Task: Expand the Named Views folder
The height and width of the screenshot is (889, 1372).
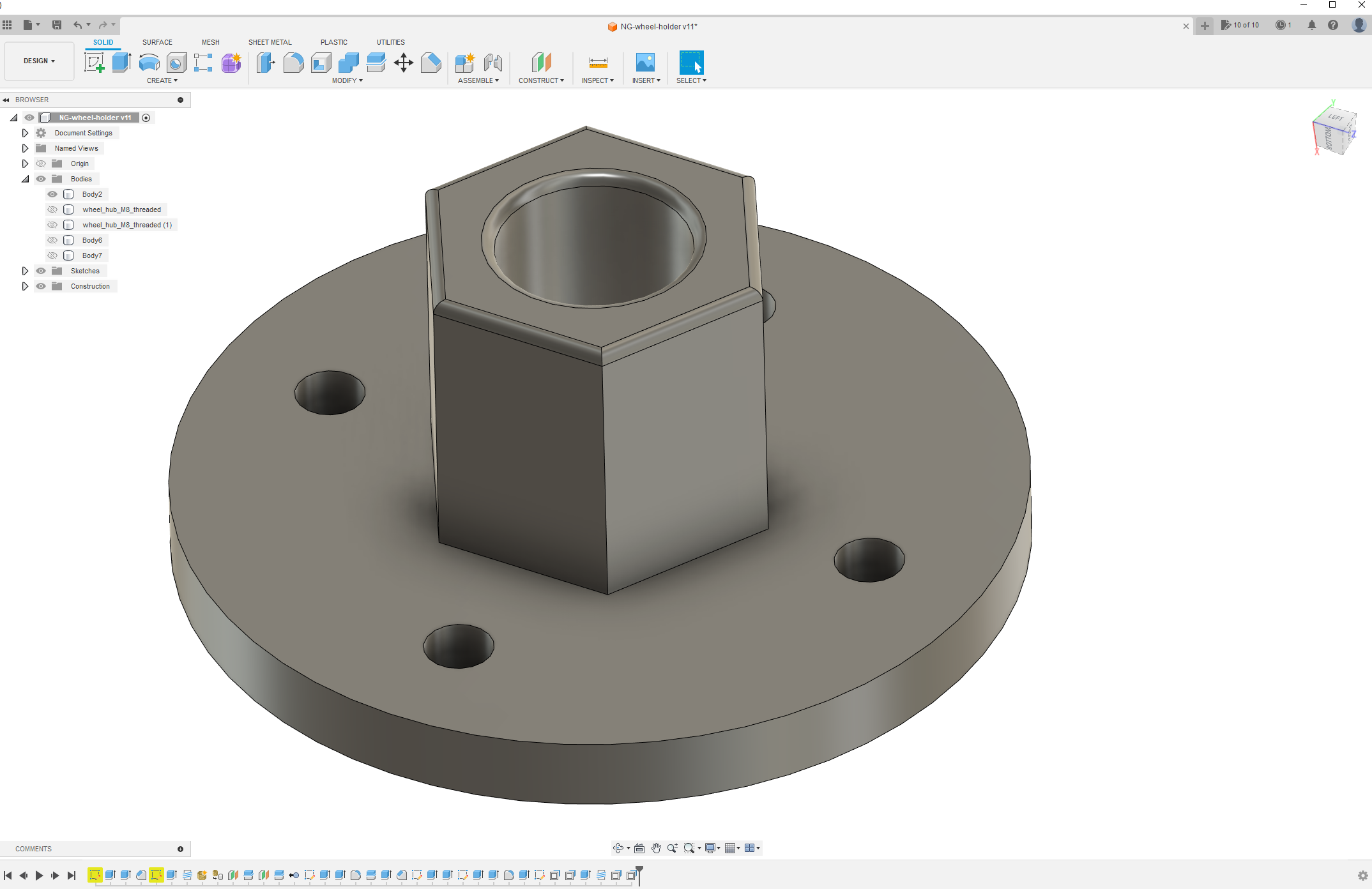Action: pyautogui.click(x=25, y=148)
